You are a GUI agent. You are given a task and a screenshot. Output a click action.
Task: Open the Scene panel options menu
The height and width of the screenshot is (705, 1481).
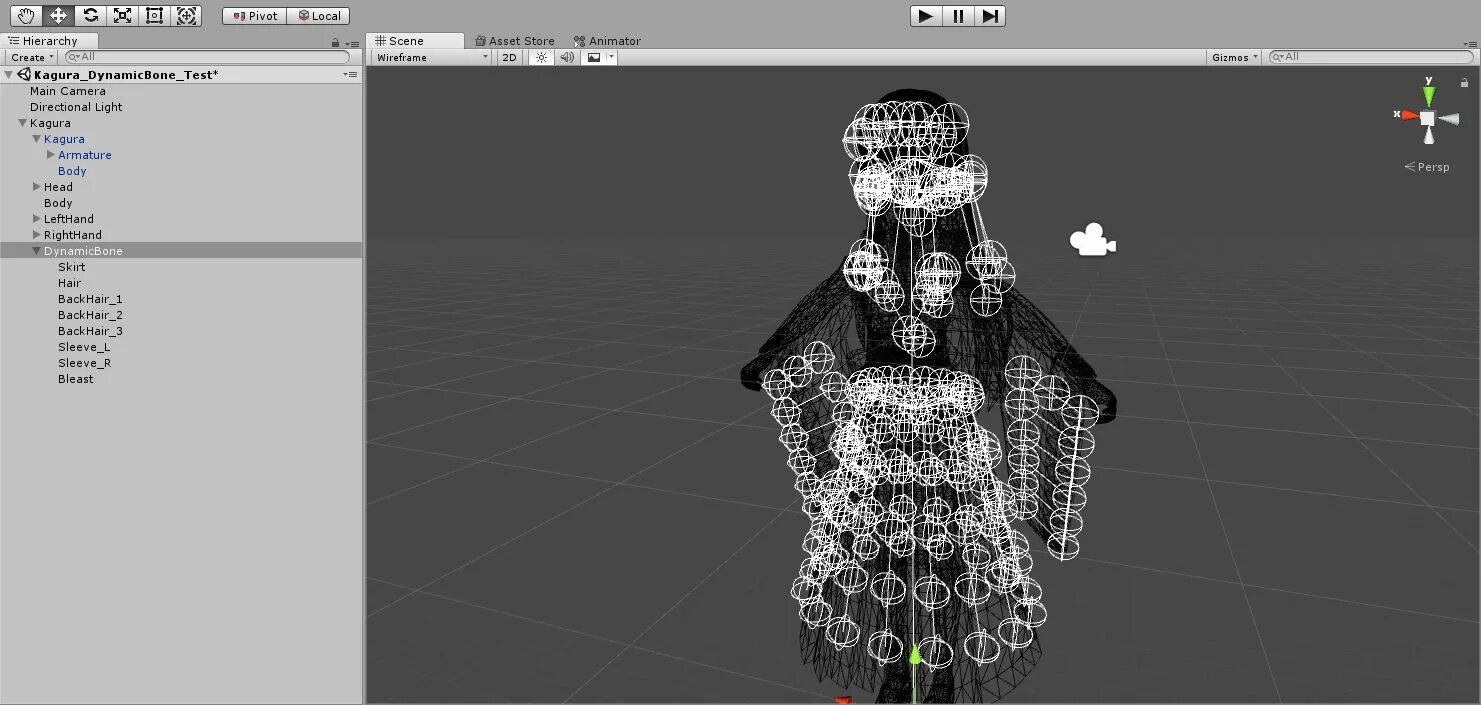(1470, 42)
